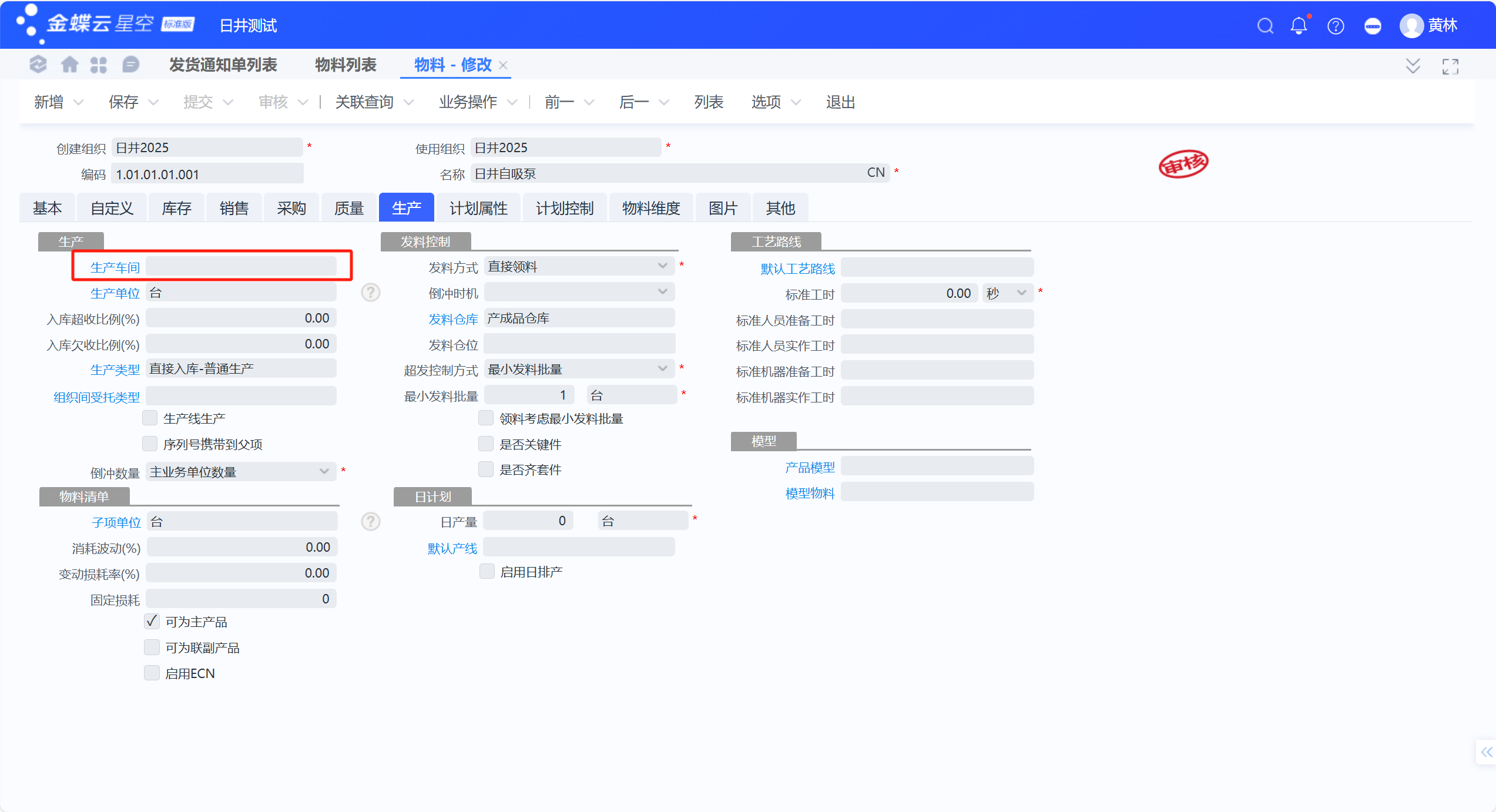
Task: Click the search magnifier icon in header
Action: tap(1265, 26)
